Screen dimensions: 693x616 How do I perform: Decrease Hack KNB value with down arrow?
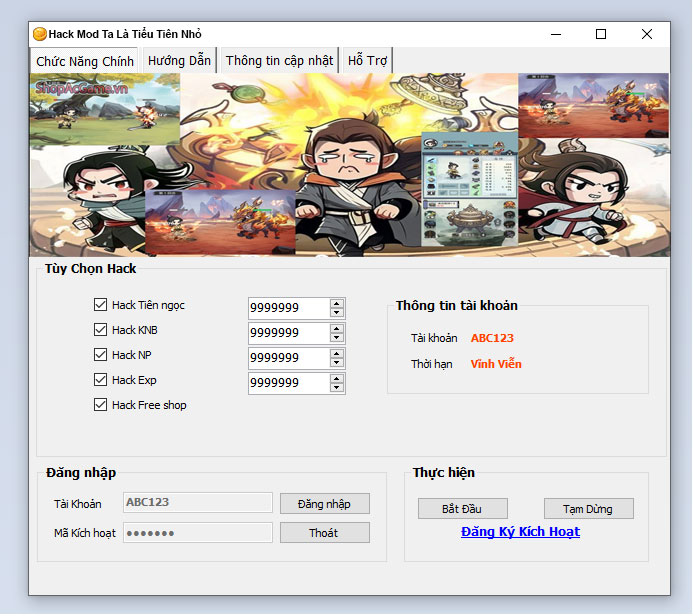[337, 338]
